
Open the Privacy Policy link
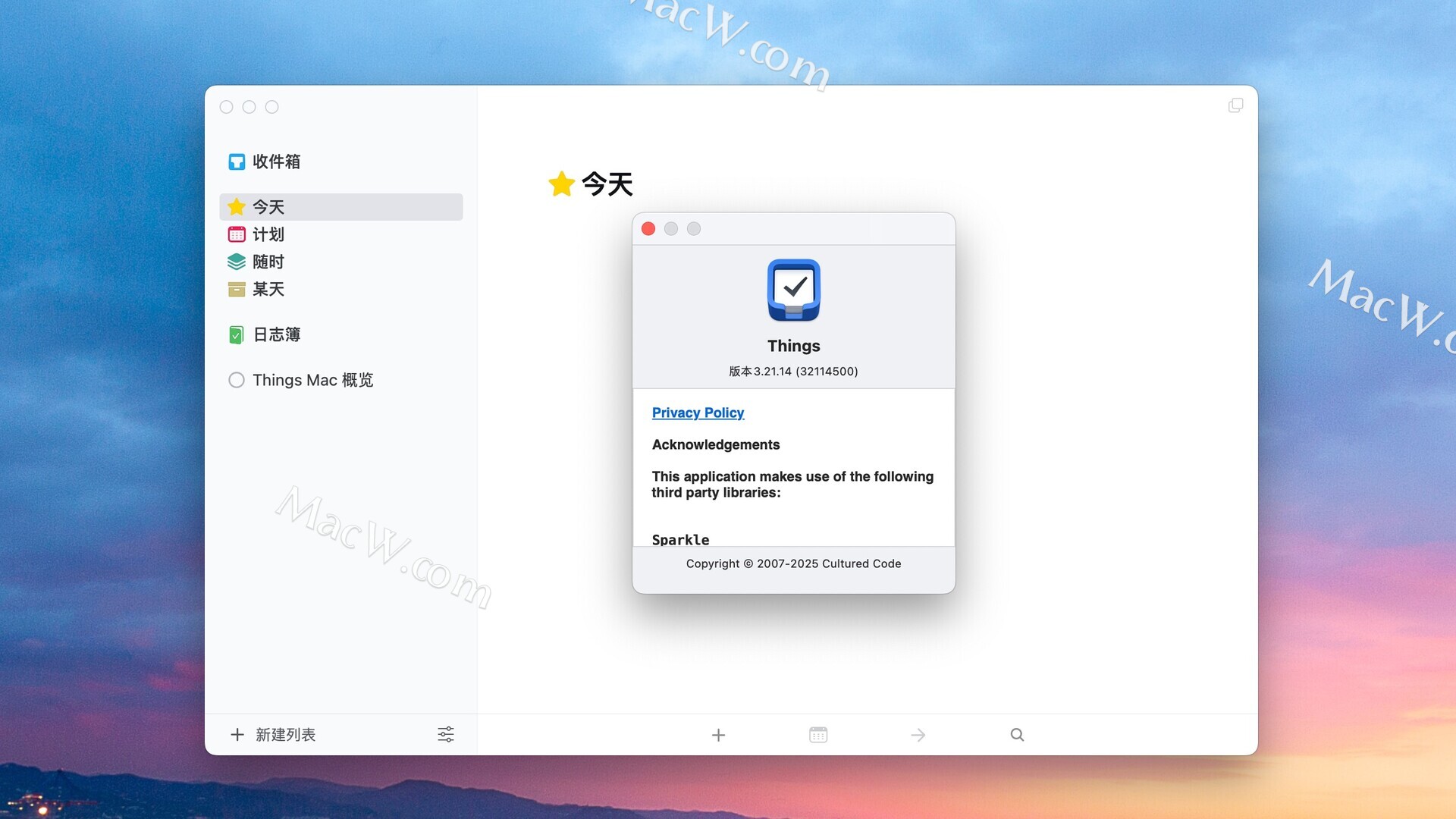click(x=698, y=413)
